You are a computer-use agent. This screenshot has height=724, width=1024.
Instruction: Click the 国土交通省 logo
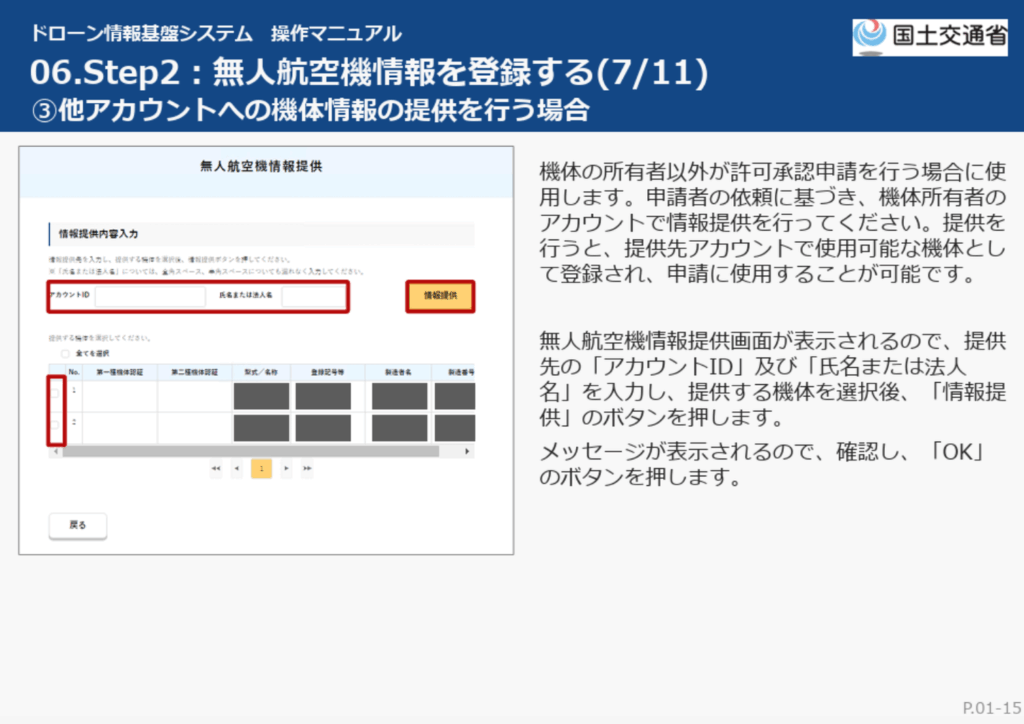click(929, 36)
